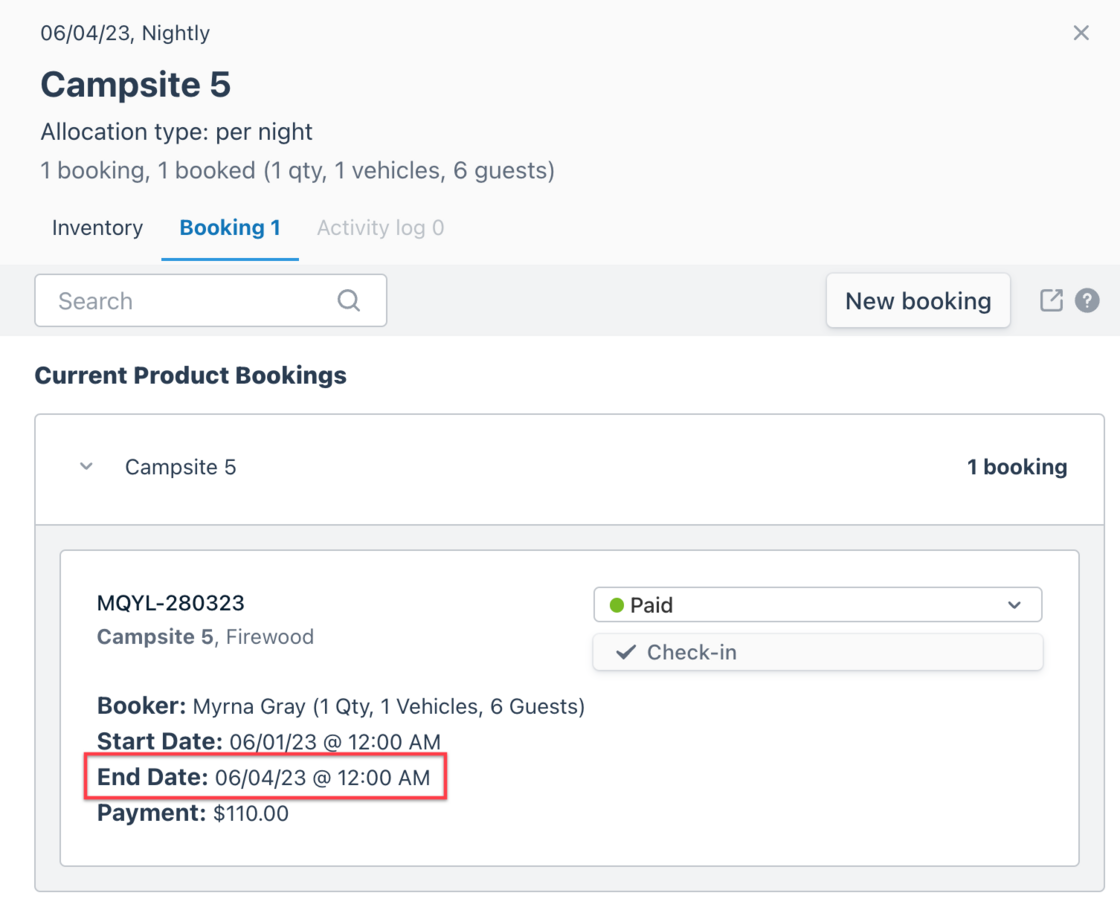Check in the Myrna Gray booking

click(816, 652)
